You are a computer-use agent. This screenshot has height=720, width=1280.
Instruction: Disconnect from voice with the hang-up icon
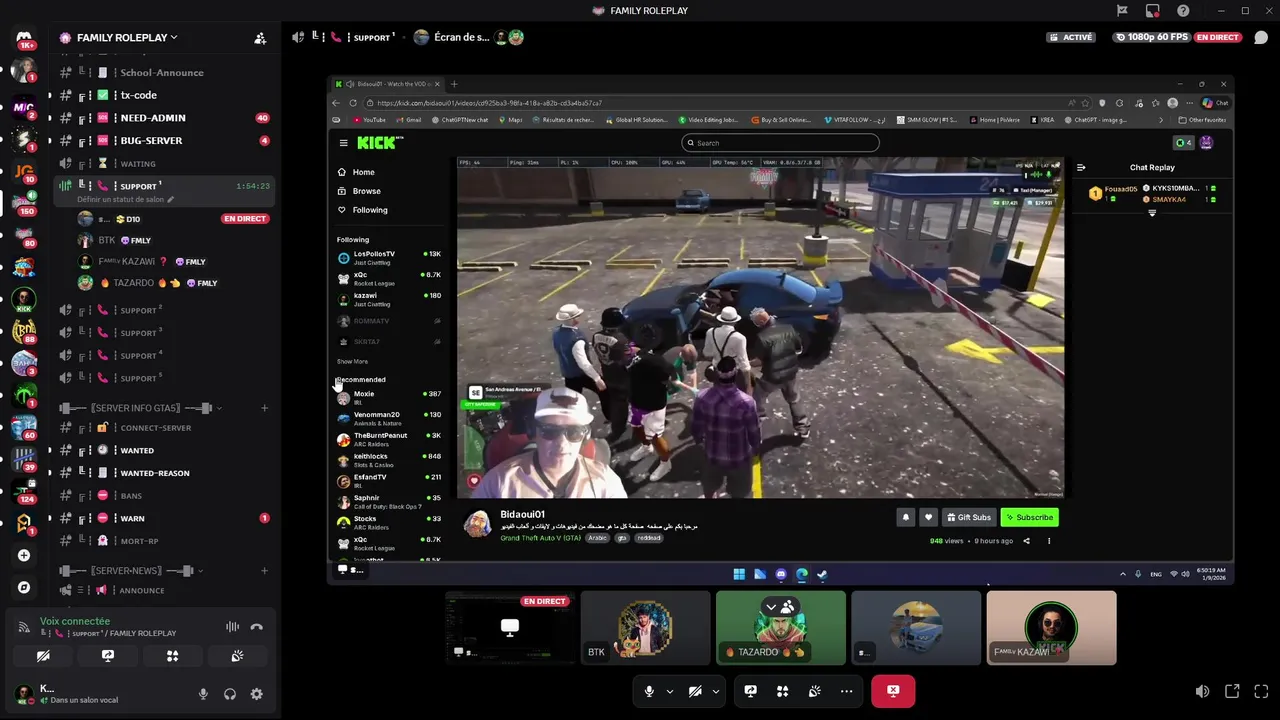coord(256,627)
